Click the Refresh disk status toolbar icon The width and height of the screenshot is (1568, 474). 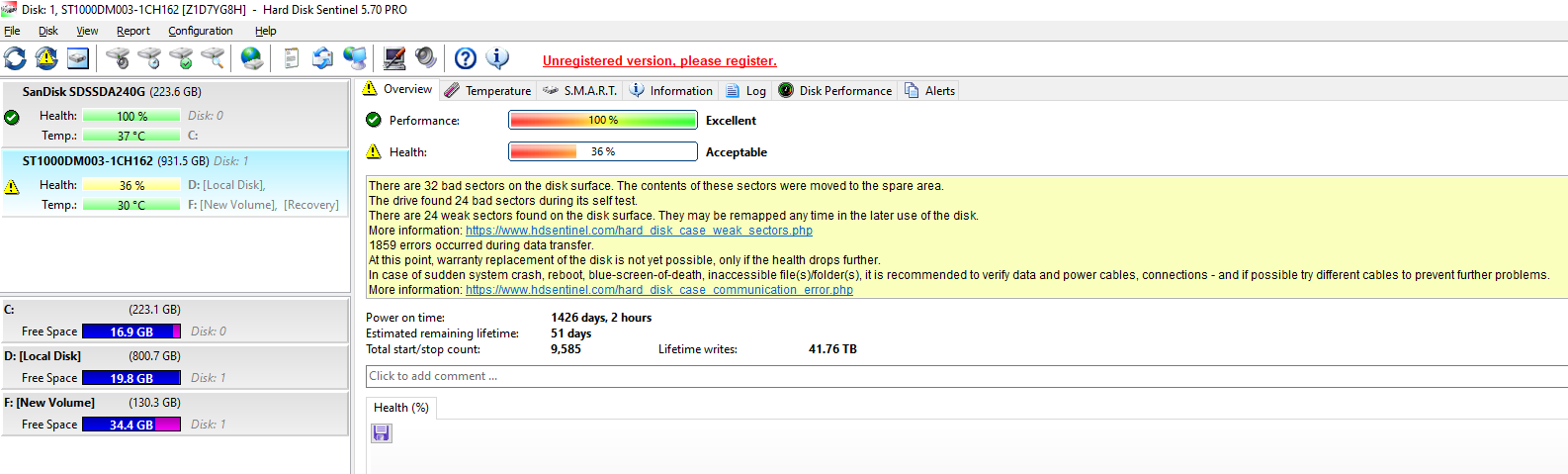click(x=15, y=58)
